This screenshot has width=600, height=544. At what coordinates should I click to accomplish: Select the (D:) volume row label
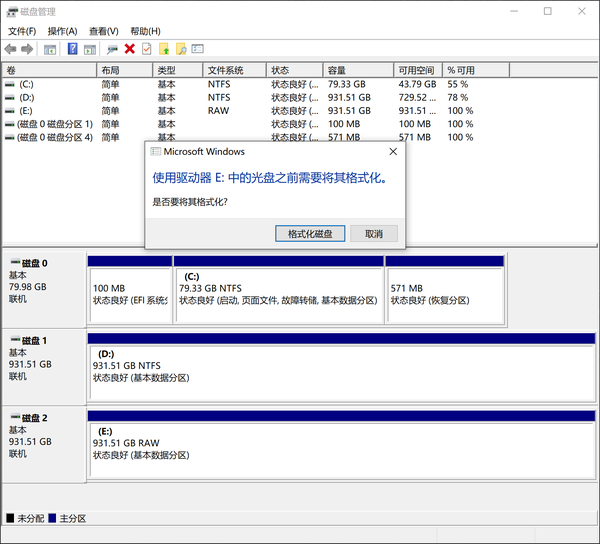tap(27, 98)
